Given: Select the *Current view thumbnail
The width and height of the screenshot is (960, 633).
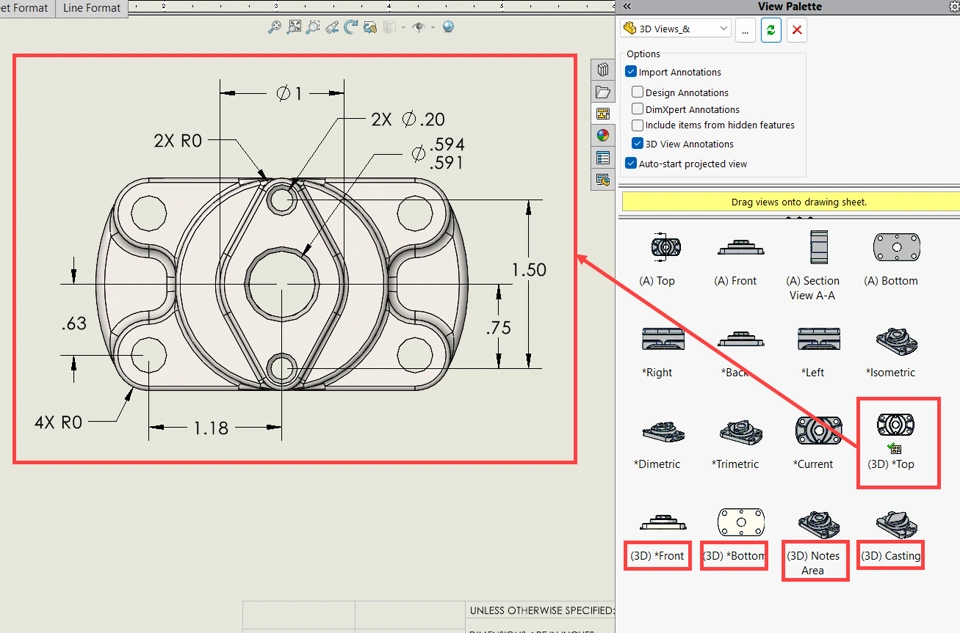Looking at the screenshot, I should (819, 430).
